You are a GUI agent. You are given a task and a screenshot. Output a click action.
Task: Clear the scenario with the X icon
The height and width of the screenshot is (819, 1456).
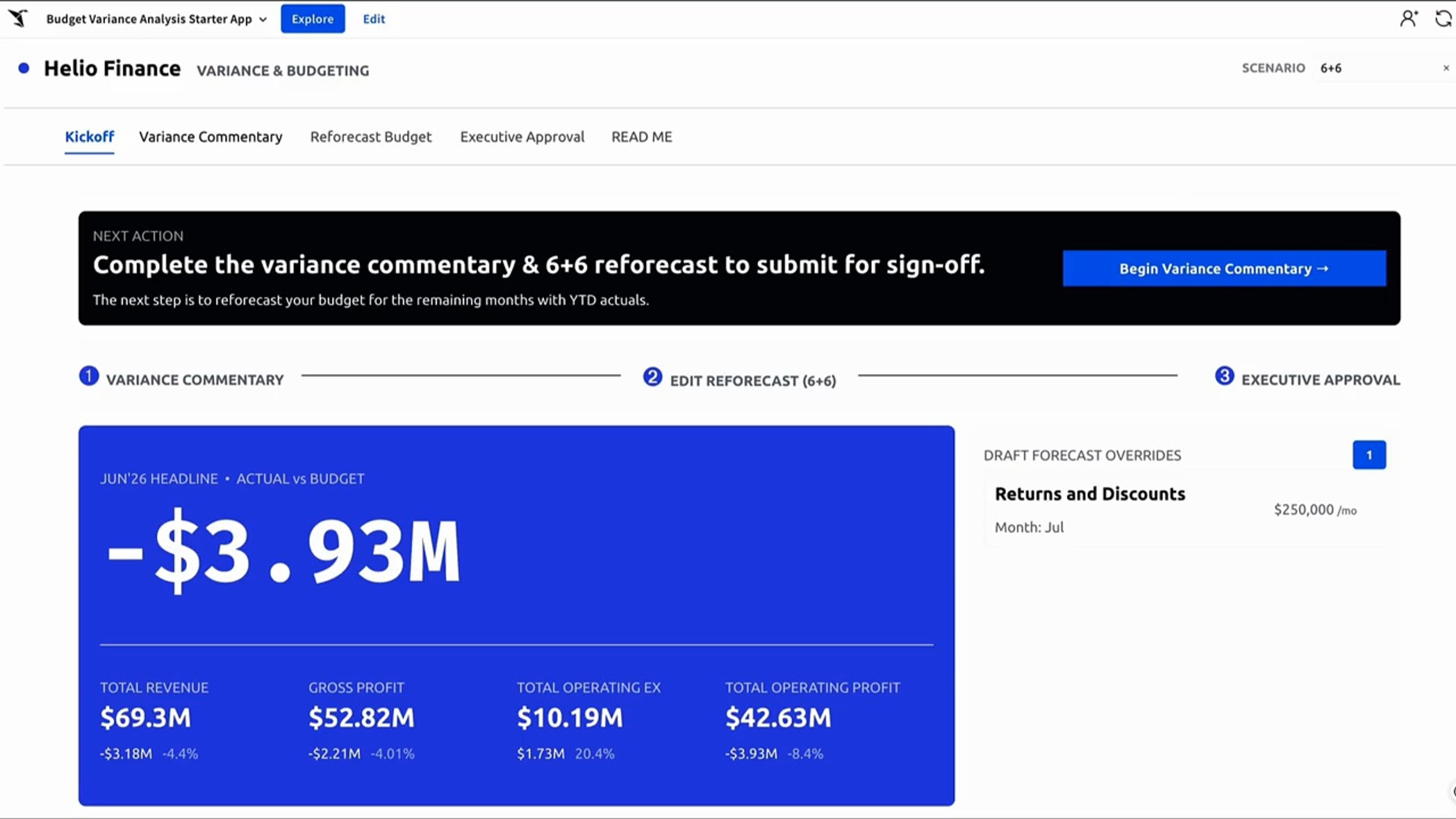(1446, 68)
